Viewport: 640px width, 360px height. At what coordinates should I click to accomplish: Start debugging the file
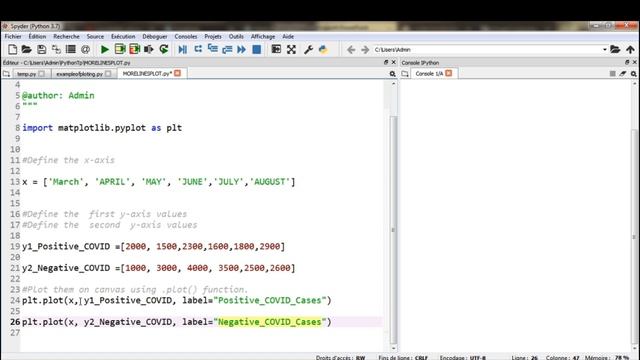(182, 49)
